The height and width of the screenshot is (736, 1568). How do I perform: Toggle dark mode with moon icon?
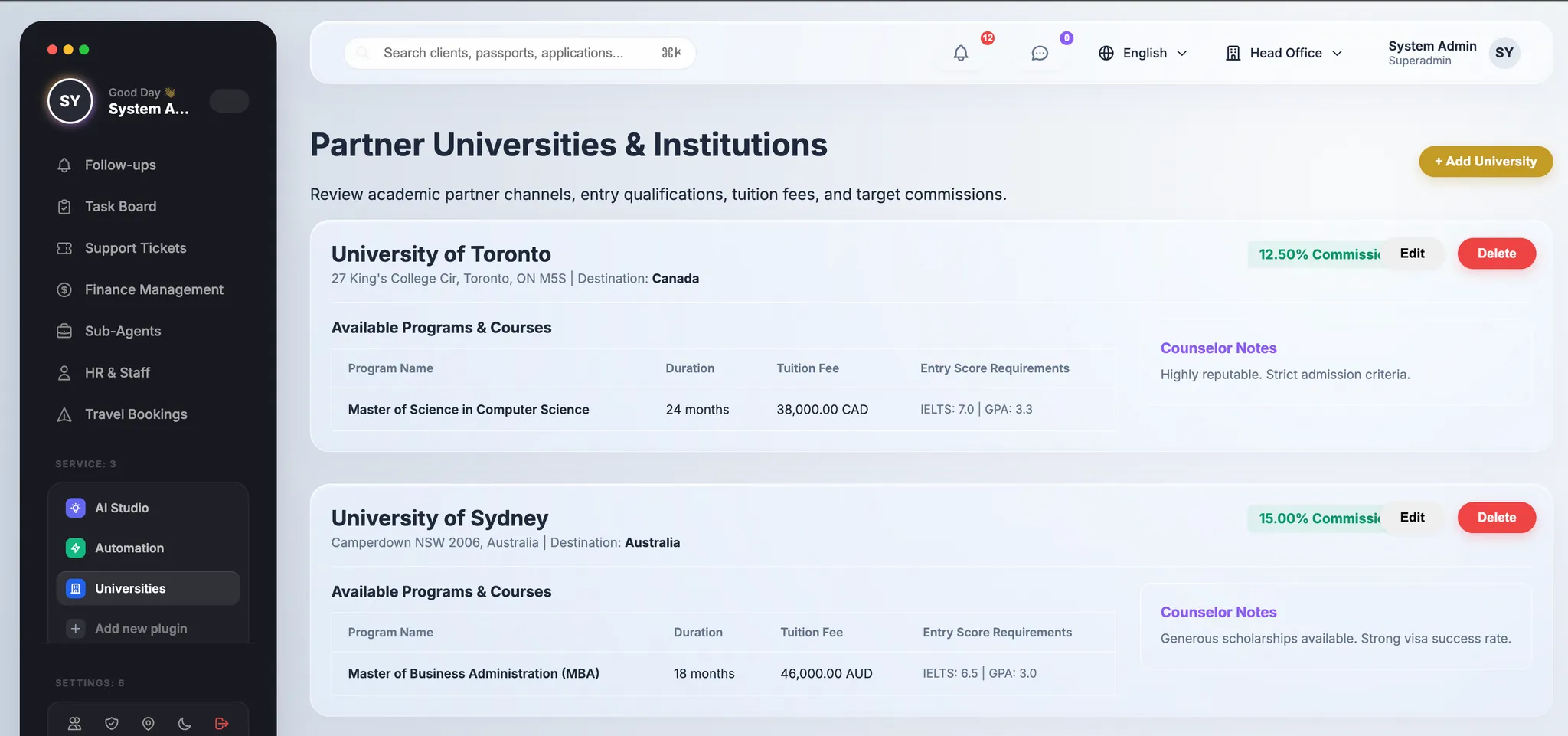[185, 723]
